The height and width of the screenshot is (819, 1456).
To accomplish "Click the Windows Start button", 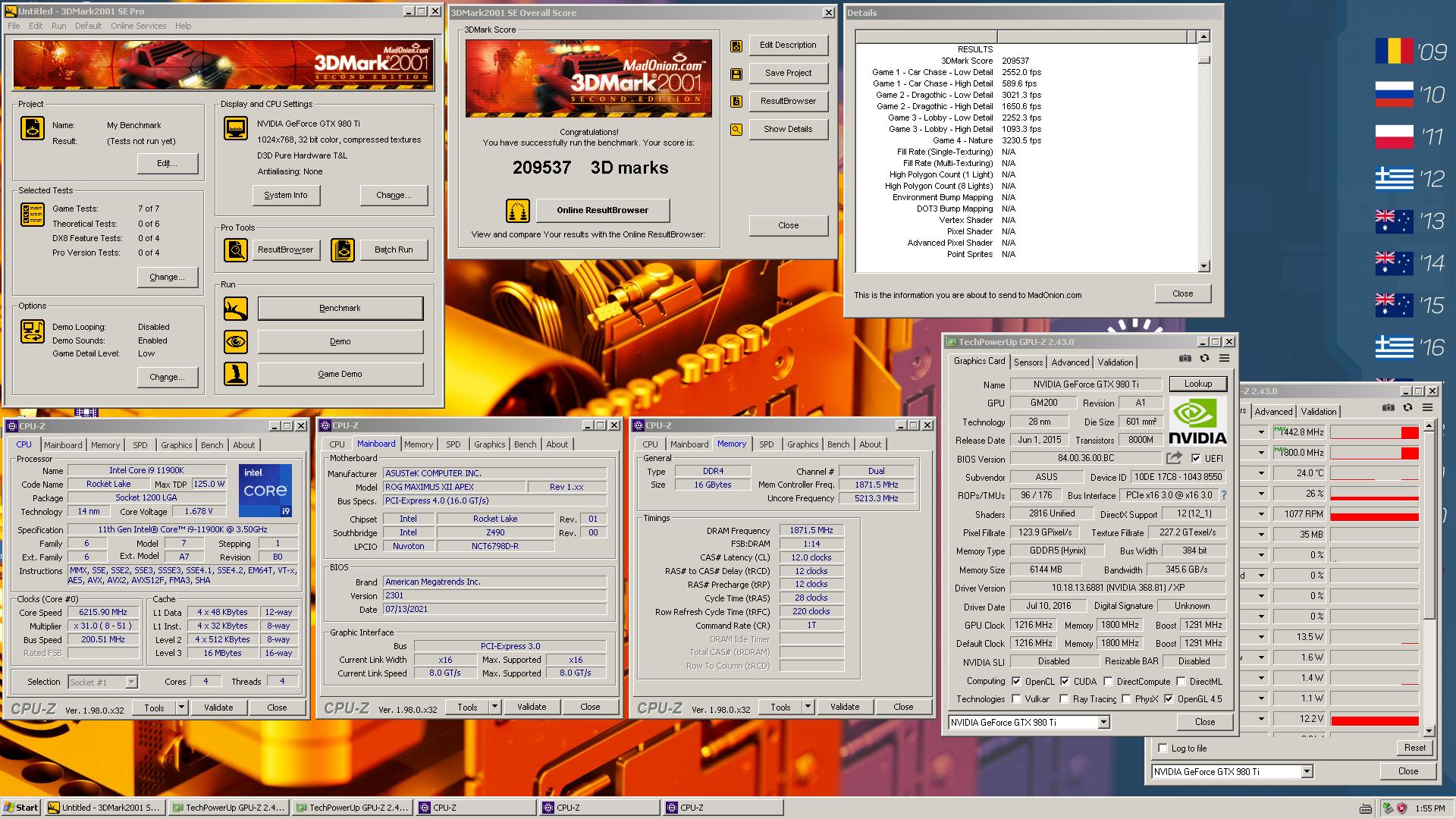I will coord(22,808).
